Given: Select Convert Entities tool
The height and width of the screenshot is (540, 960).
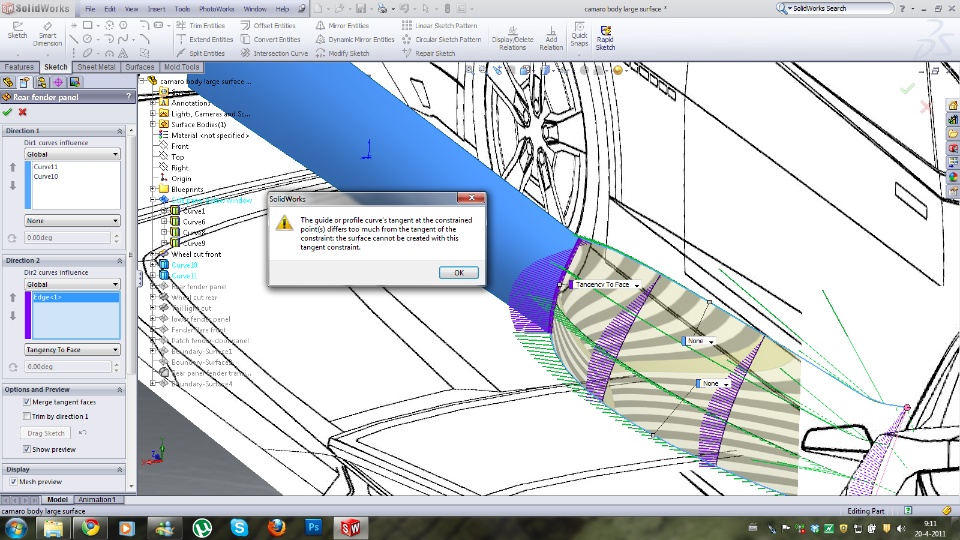Looking at the screenshot, I should pyautogui.click(x=270, y=39).
